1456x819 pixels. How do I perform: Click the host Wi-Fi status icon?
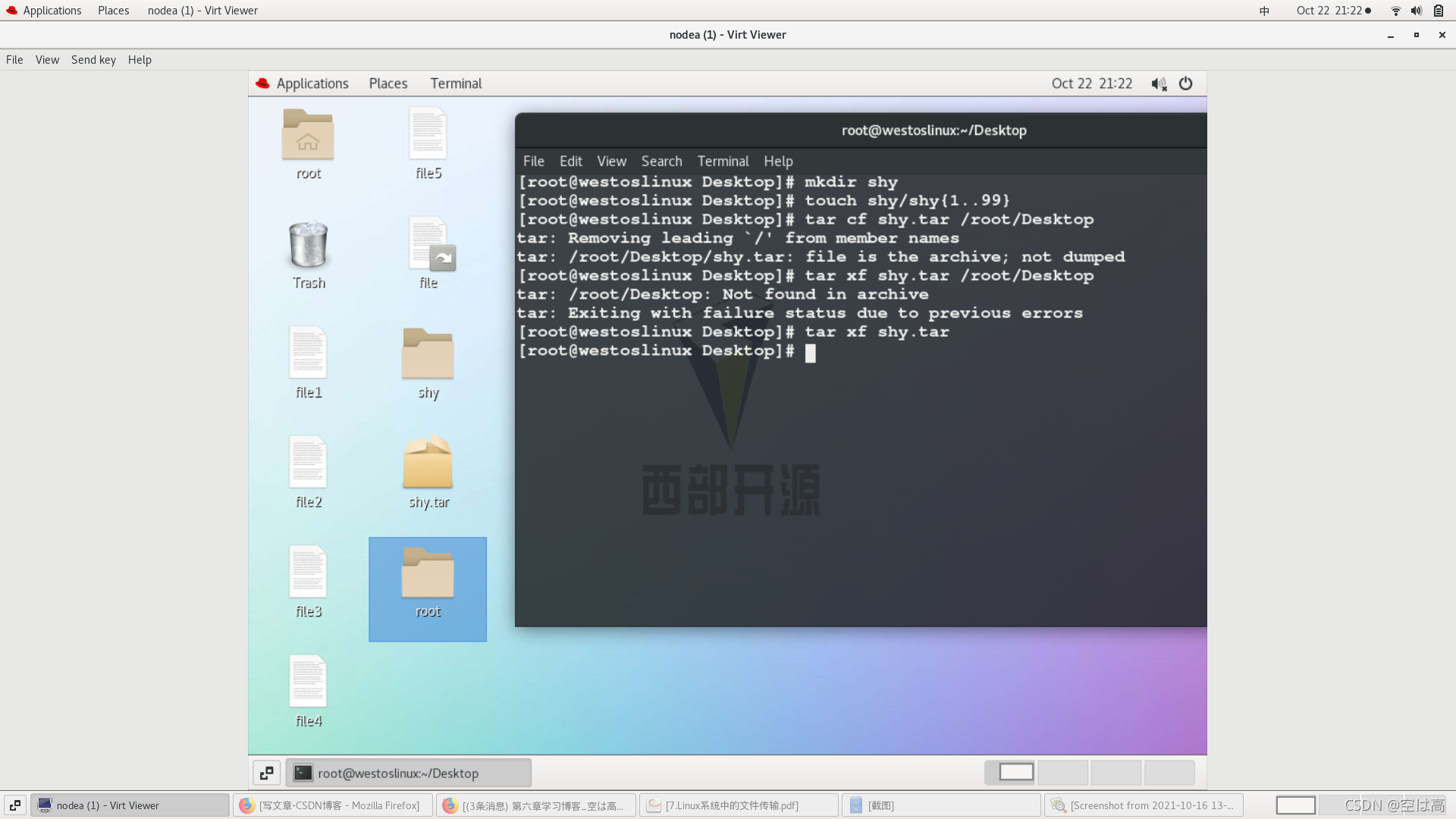[x=1395, y=11]
